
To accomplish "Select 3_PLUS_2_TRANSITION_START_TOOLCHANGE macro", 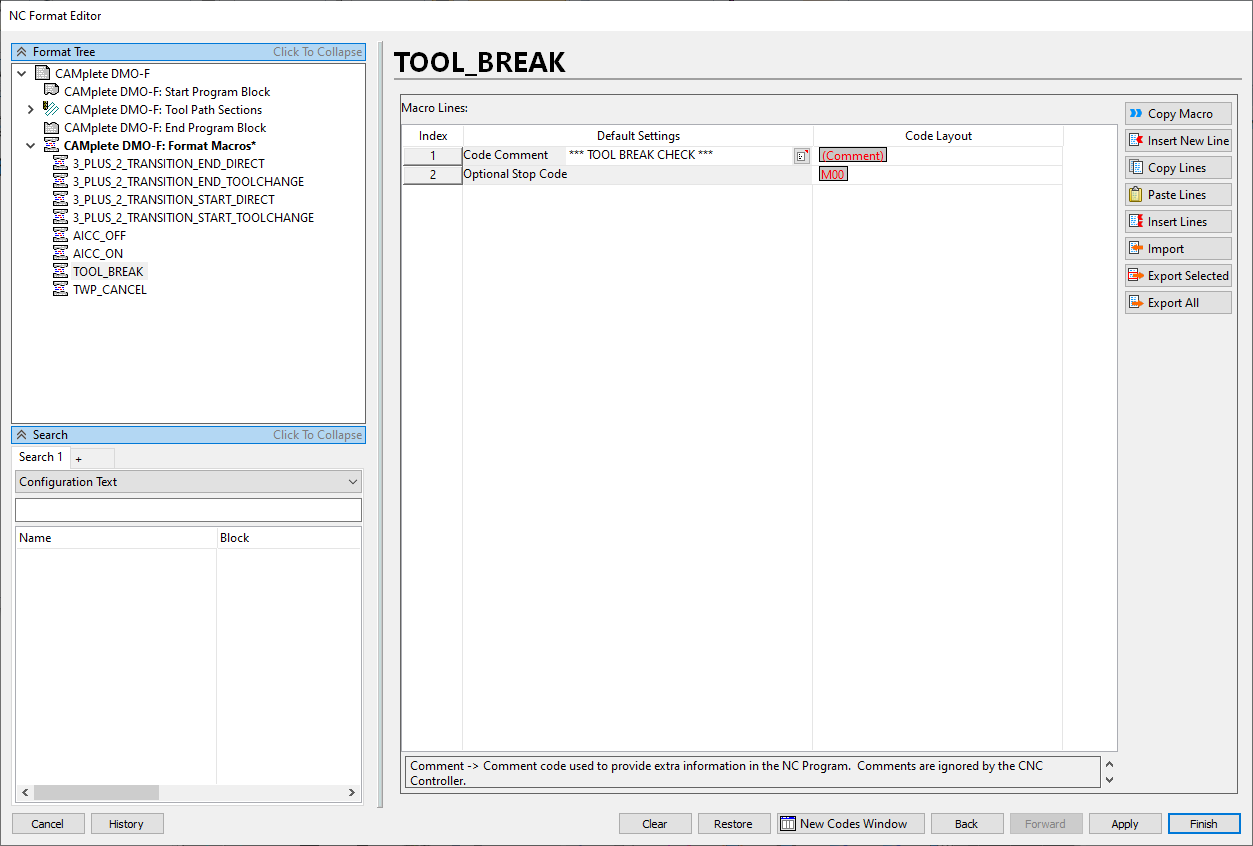I will click(x=193, y=218).
